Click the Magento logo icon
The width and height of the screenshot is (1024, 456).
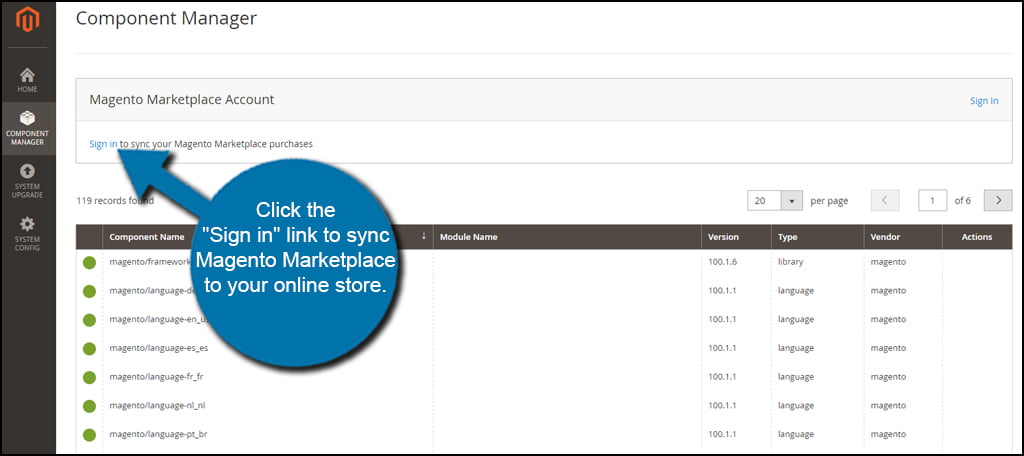pos(27,20)
